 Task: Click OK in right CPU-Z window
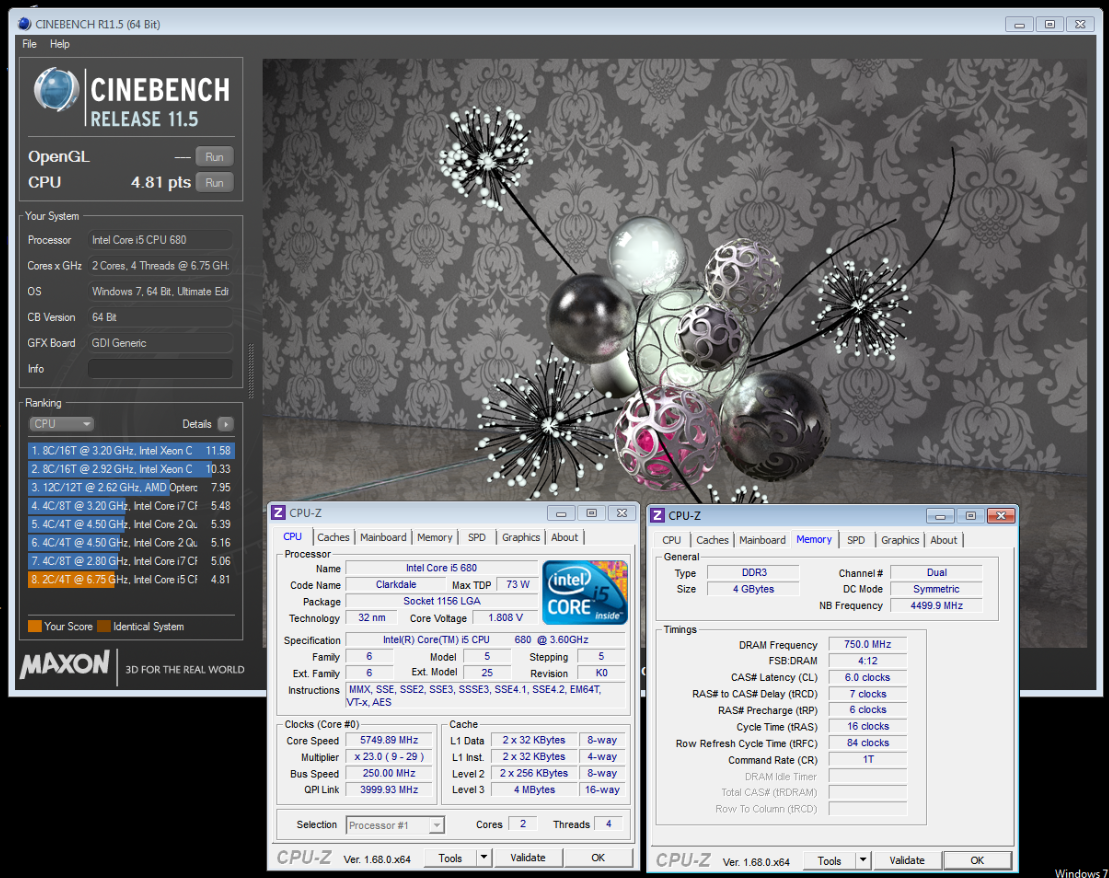pyautogui.click(x=977, y=860)
